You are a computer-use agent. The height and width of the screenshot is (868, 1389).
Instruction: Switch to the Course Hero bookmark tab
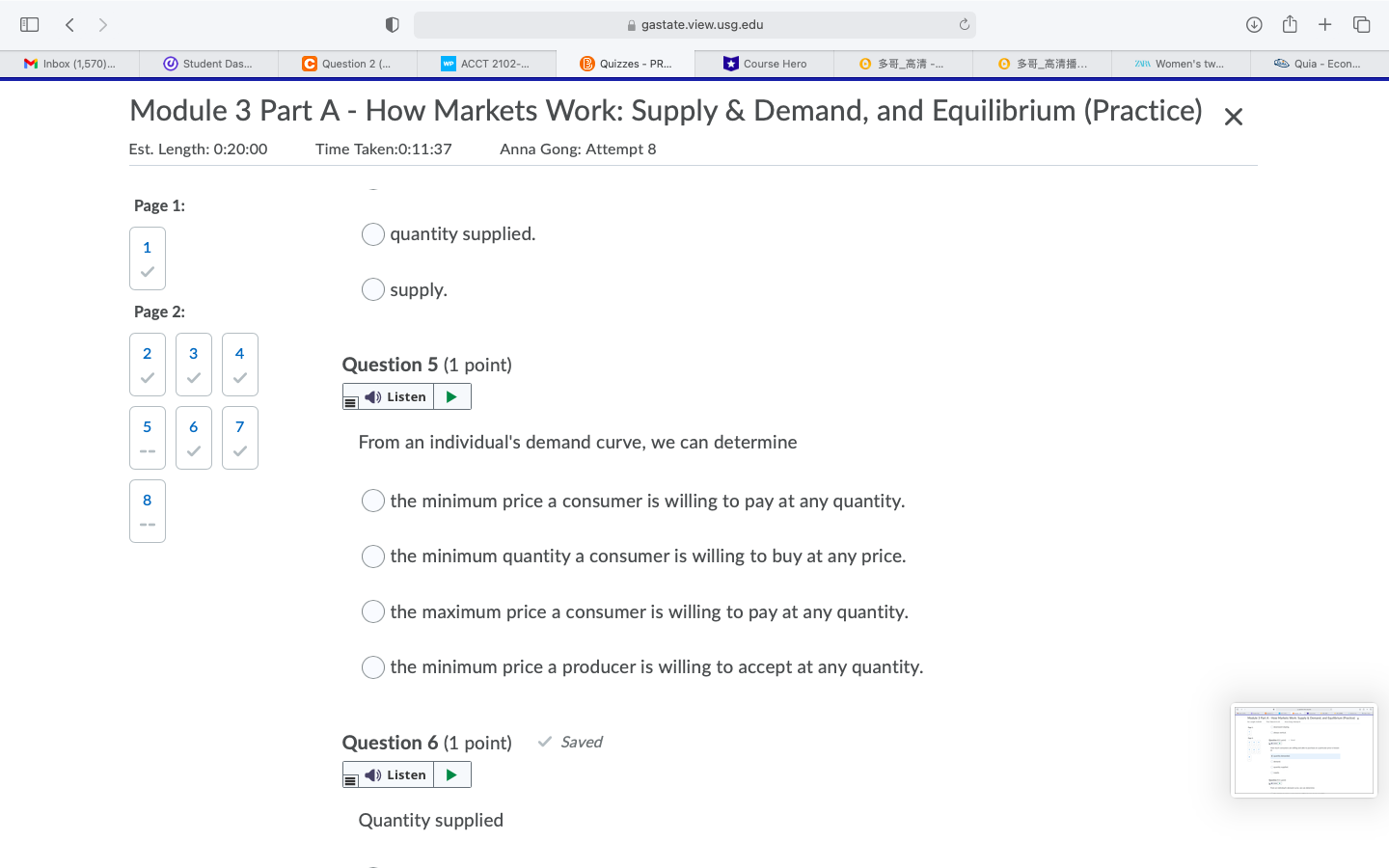point(763,63)
